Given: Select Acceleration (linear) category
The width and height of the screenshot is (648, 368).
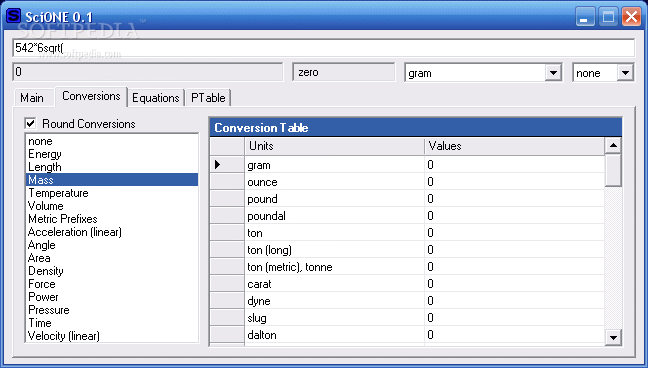Looking at the screenshot, I should pyautogui.click(x=112, y=232).
